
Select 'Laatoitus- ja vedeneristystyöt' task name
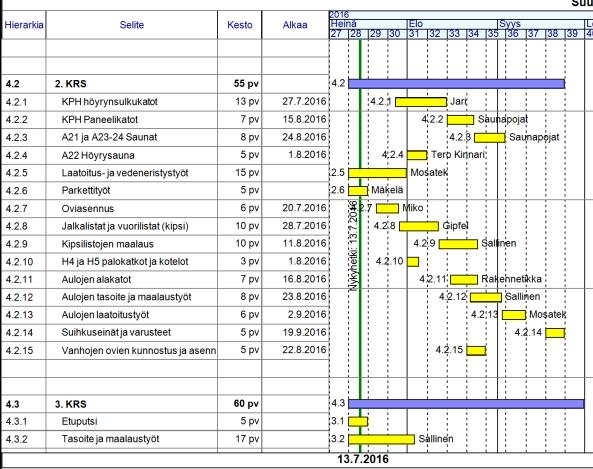125,173
